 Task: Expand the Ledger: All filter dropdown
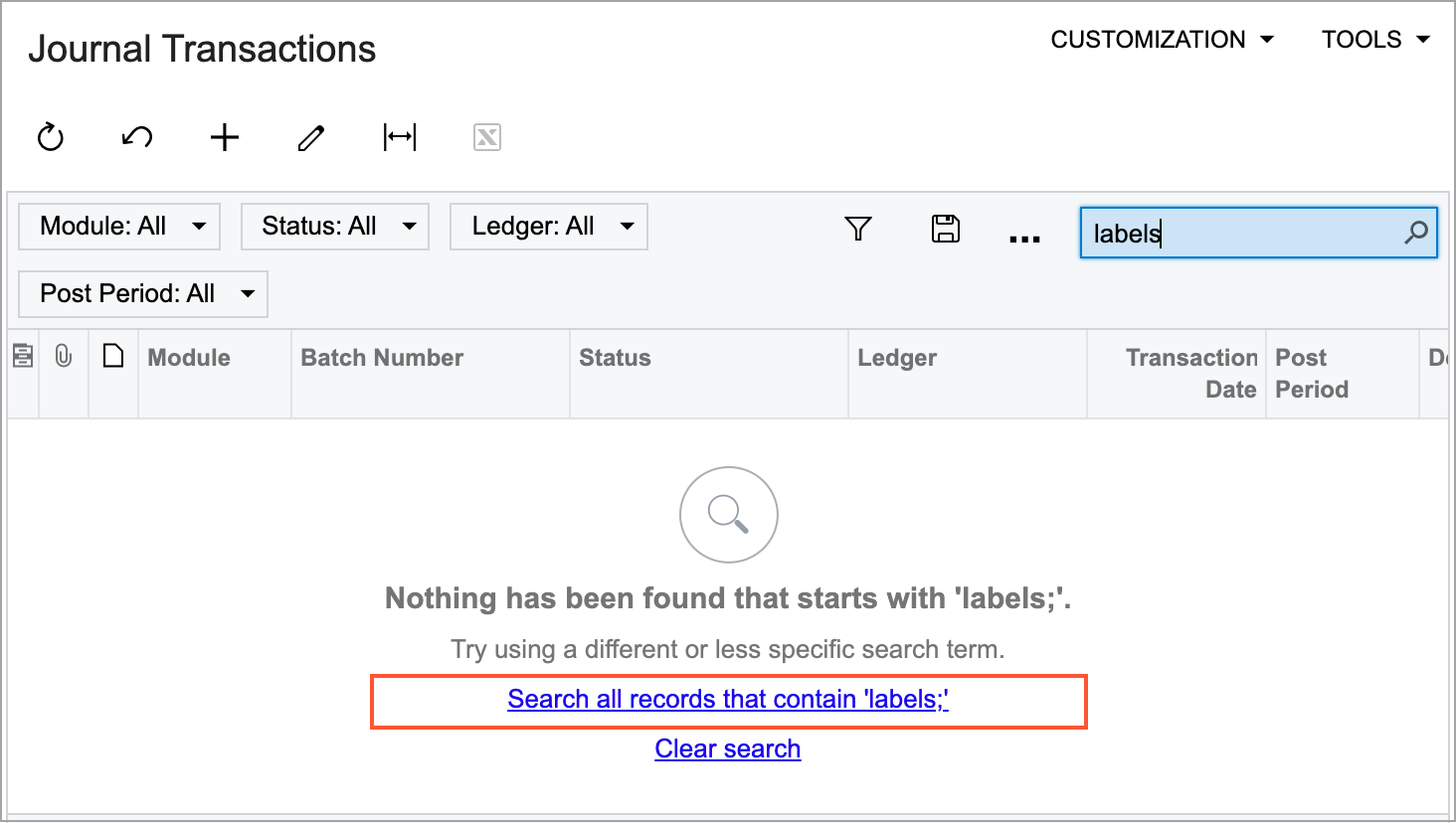[548, 227]
